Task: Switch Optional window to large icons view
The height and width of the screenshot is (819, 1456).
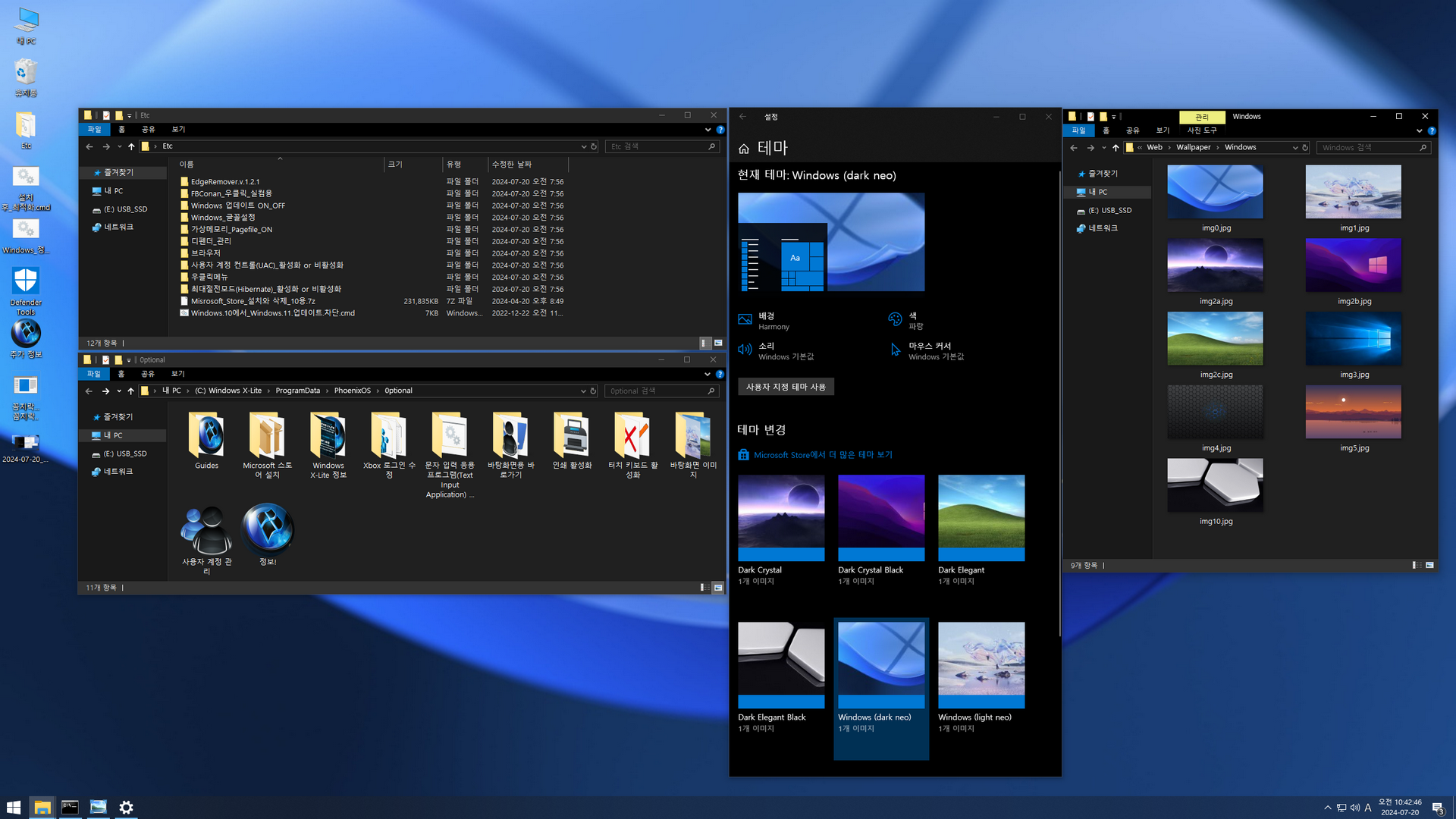Action: pos(717,588)
